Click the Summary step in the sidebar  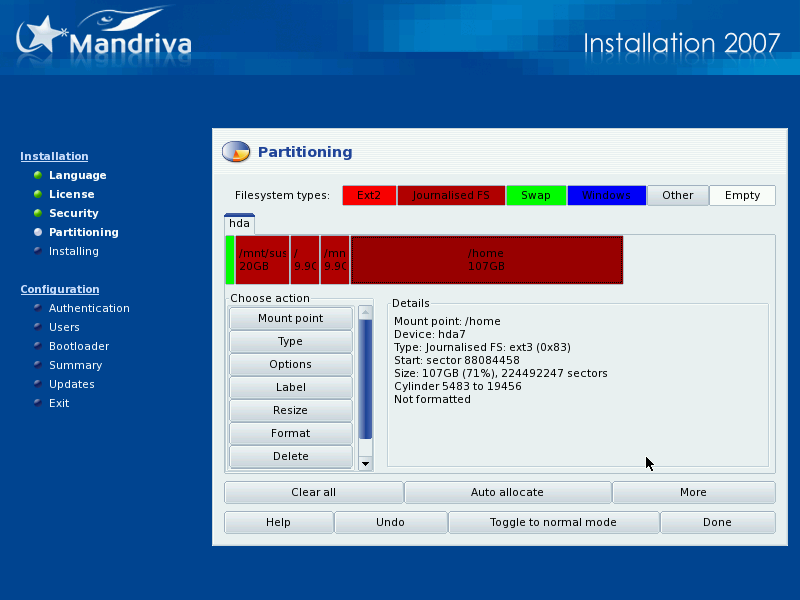[76, 365]
